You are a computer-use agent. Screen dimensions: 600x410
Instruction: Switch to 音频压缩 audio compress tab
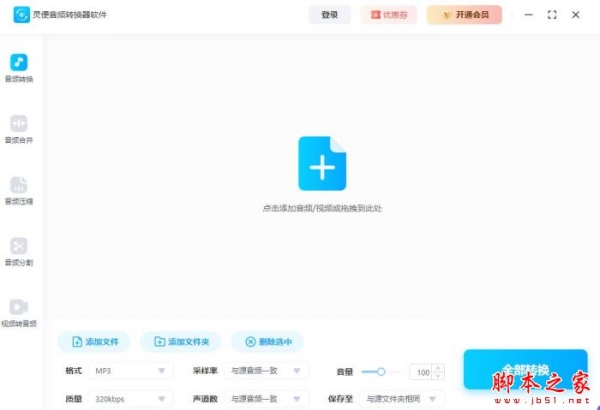tap(19, 191)
